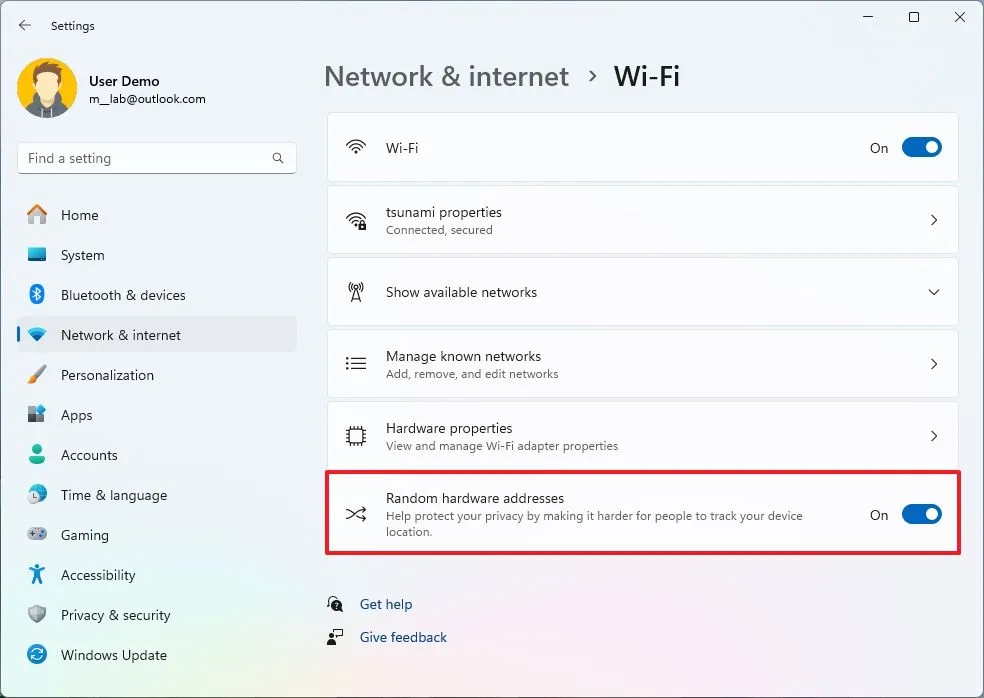The width and height of the screenshot is (984, 698).
Task: Click the Personalization paintbrush icon
Action: pos(37,375)
